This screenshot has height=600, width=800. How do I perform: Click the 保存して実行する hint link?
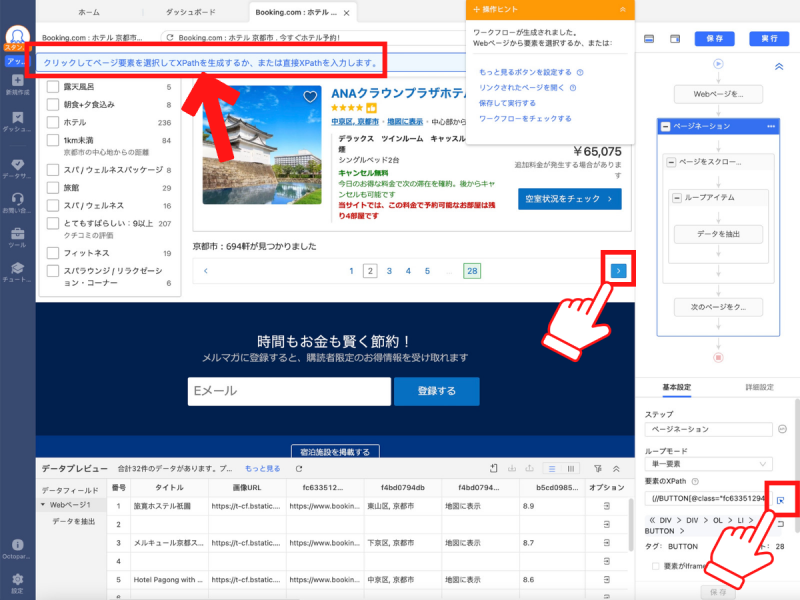(x=507, y=103)
